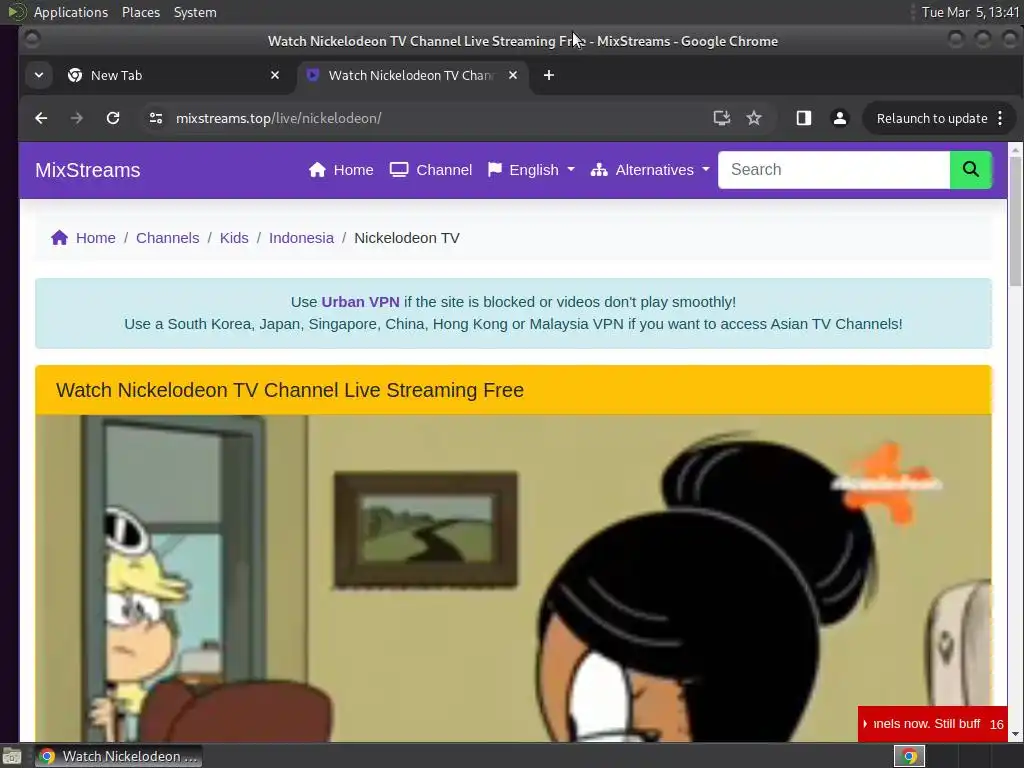The width and height of the screenshot is (1024, 768).
Task: Open the Chrome side panel icon
Action: point(803,118)
